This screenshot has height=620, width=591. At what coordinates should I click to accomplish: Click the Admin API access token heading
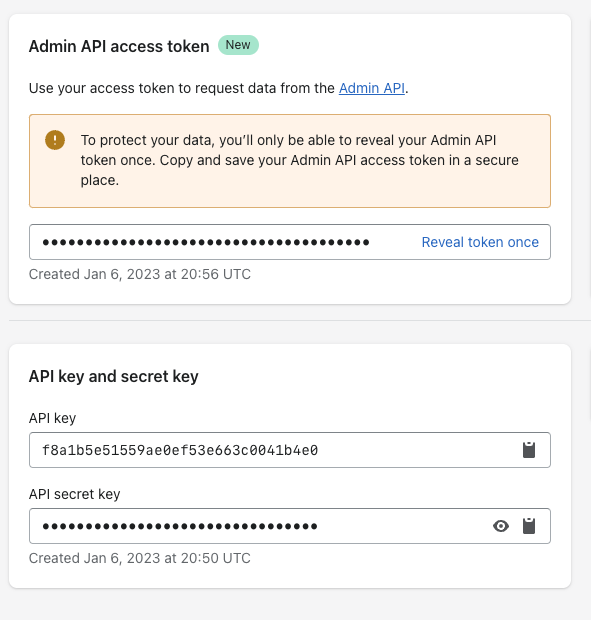(x=119, y=46)
